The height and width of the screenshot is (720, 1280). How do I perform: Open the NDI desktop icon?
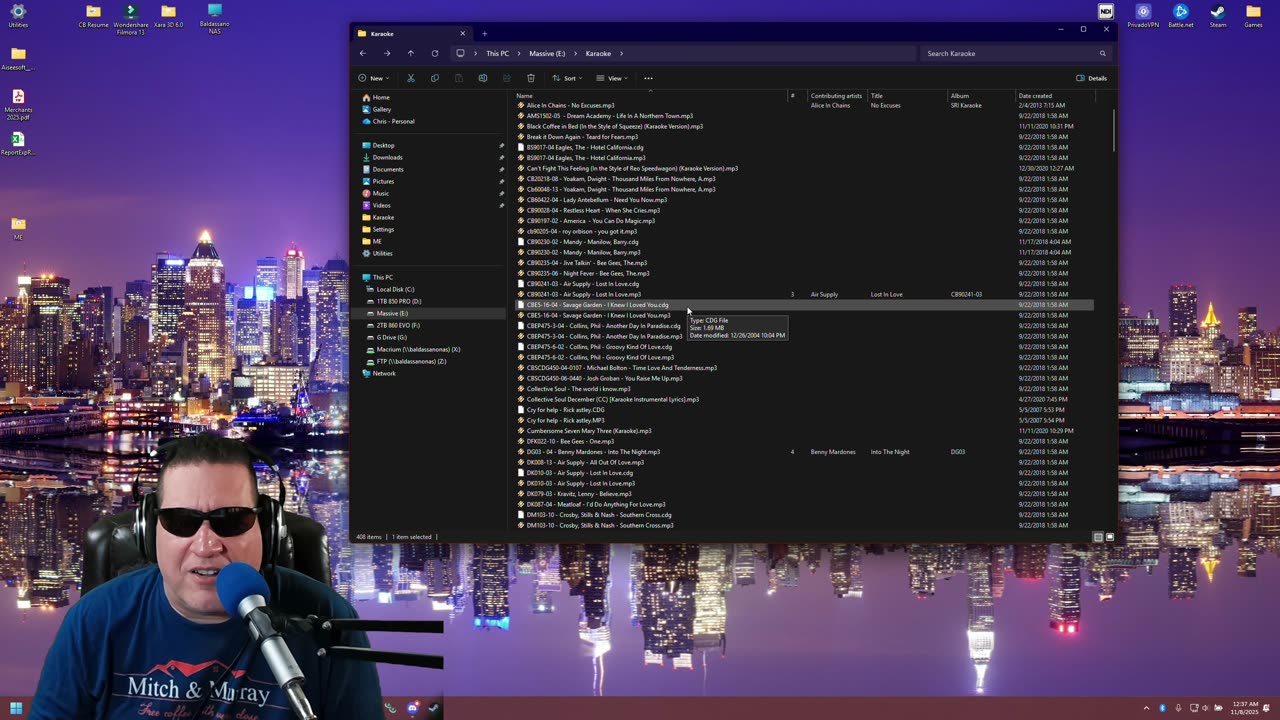click(x=1106, y=12)
